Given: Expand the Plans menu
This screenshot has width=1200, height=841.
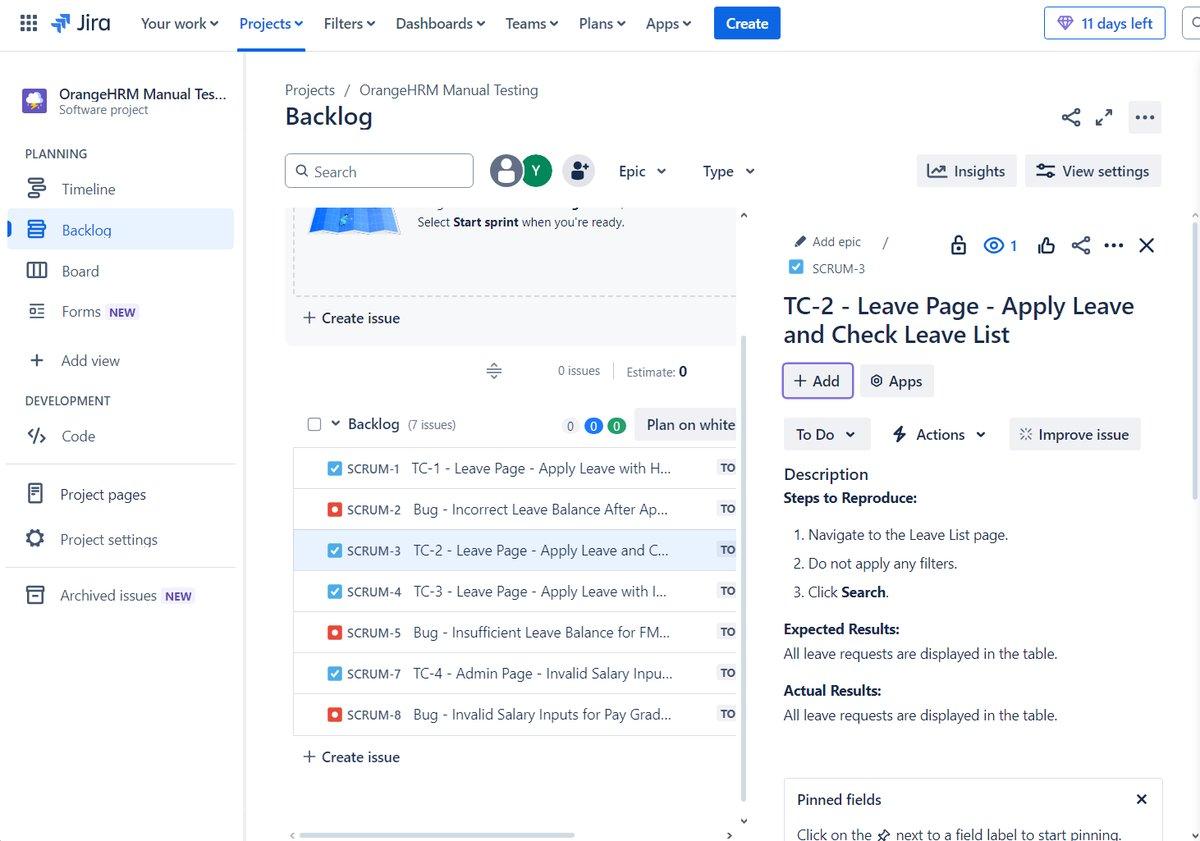Looking at the screenshot, I should click(x=602, y=23).
